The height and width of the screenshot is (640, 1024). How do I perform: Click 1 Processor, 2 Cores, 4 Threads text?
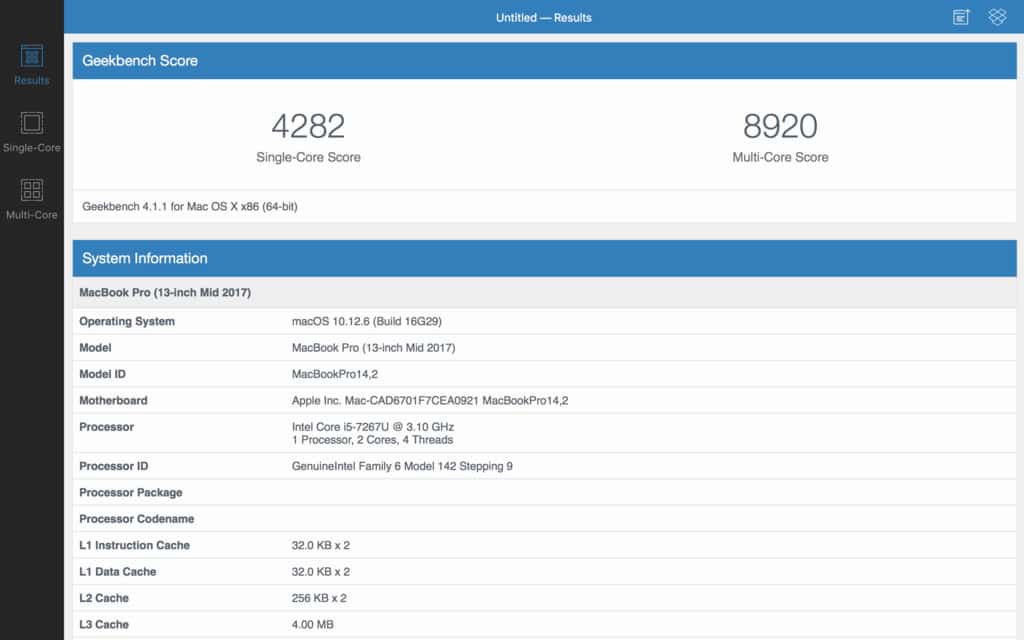click(x=372, y=440)
